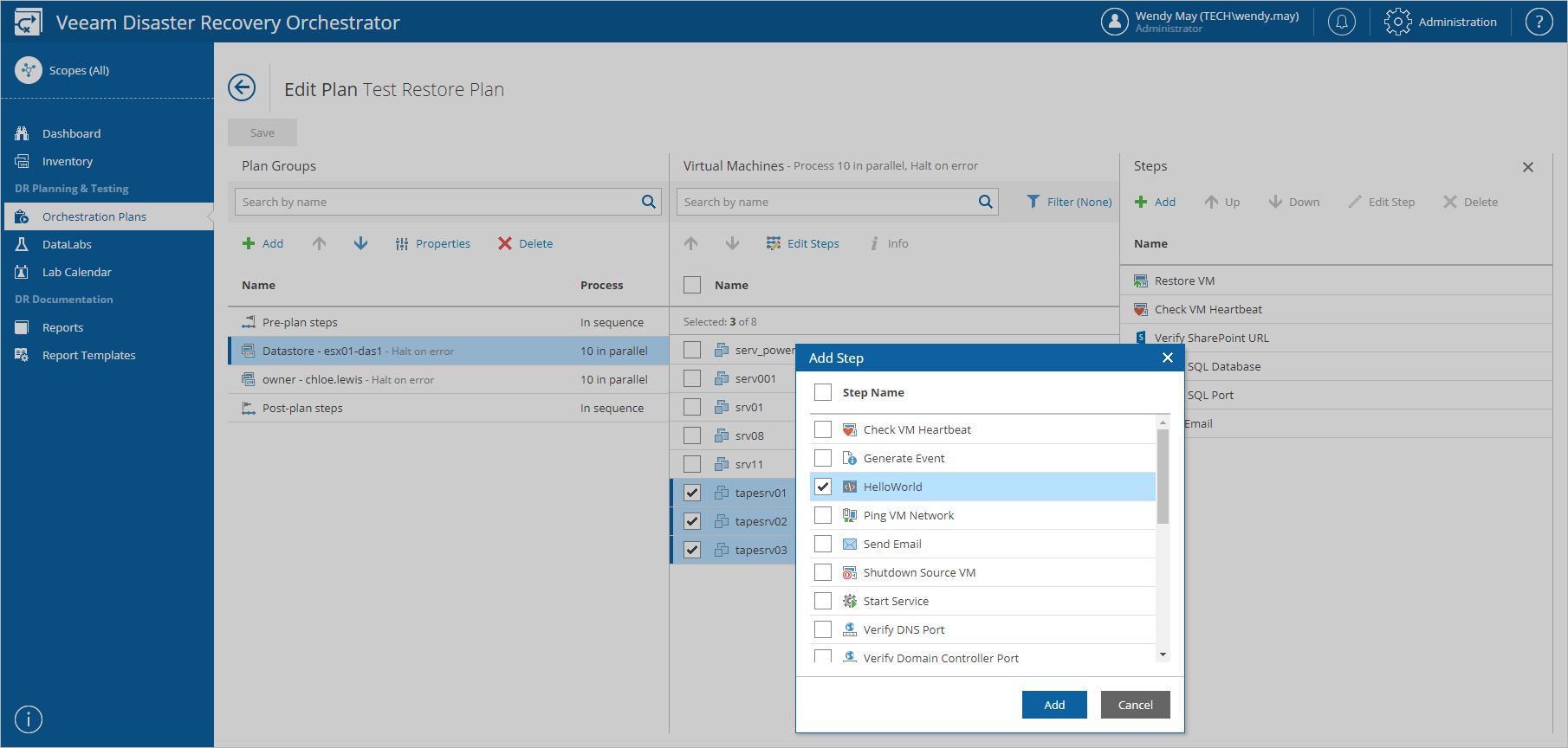Viewport: 1568px width, 748px height.
Task: Open Reports in the sidebar
Action: (x=62, y=327)
